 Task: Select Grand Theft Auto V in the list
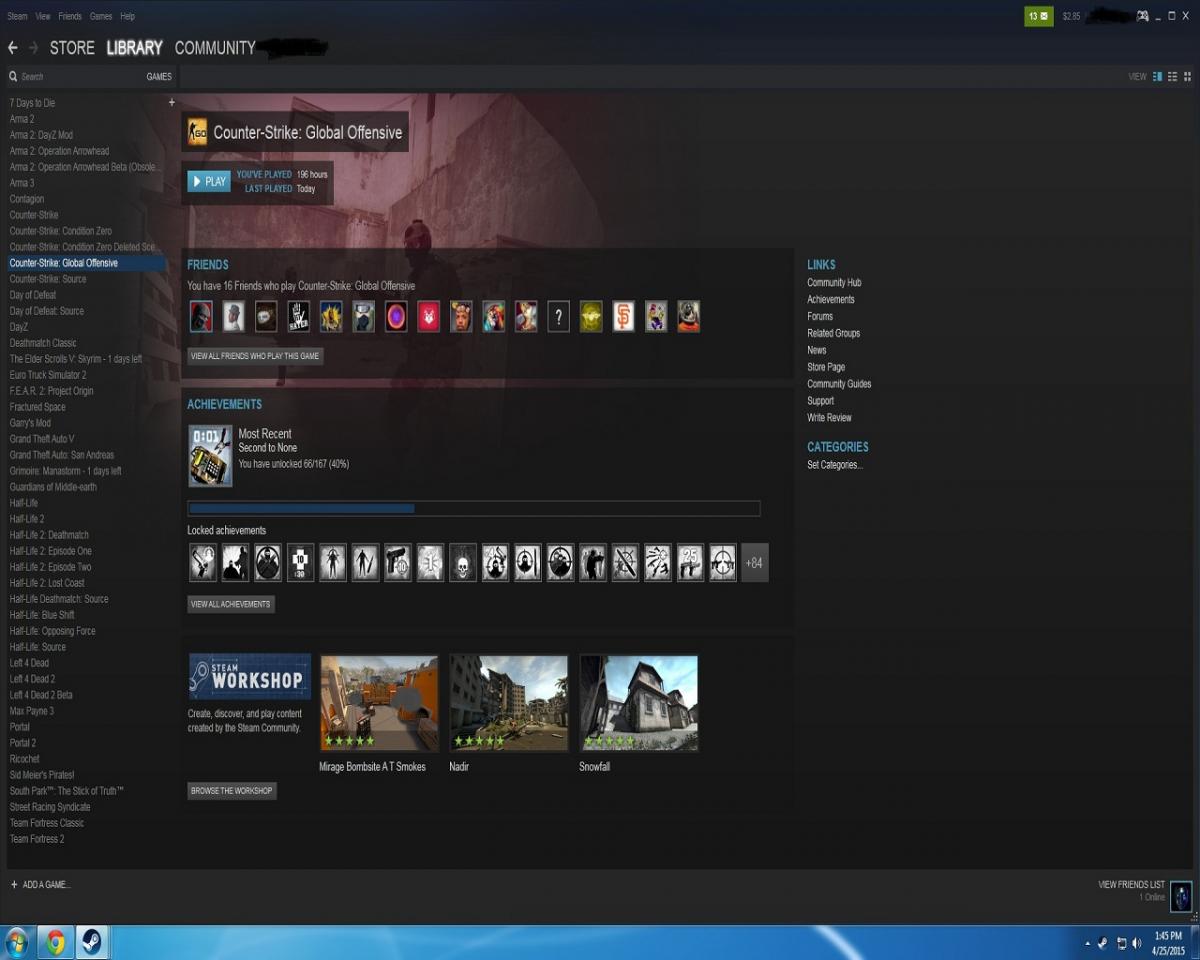(42, 439)
